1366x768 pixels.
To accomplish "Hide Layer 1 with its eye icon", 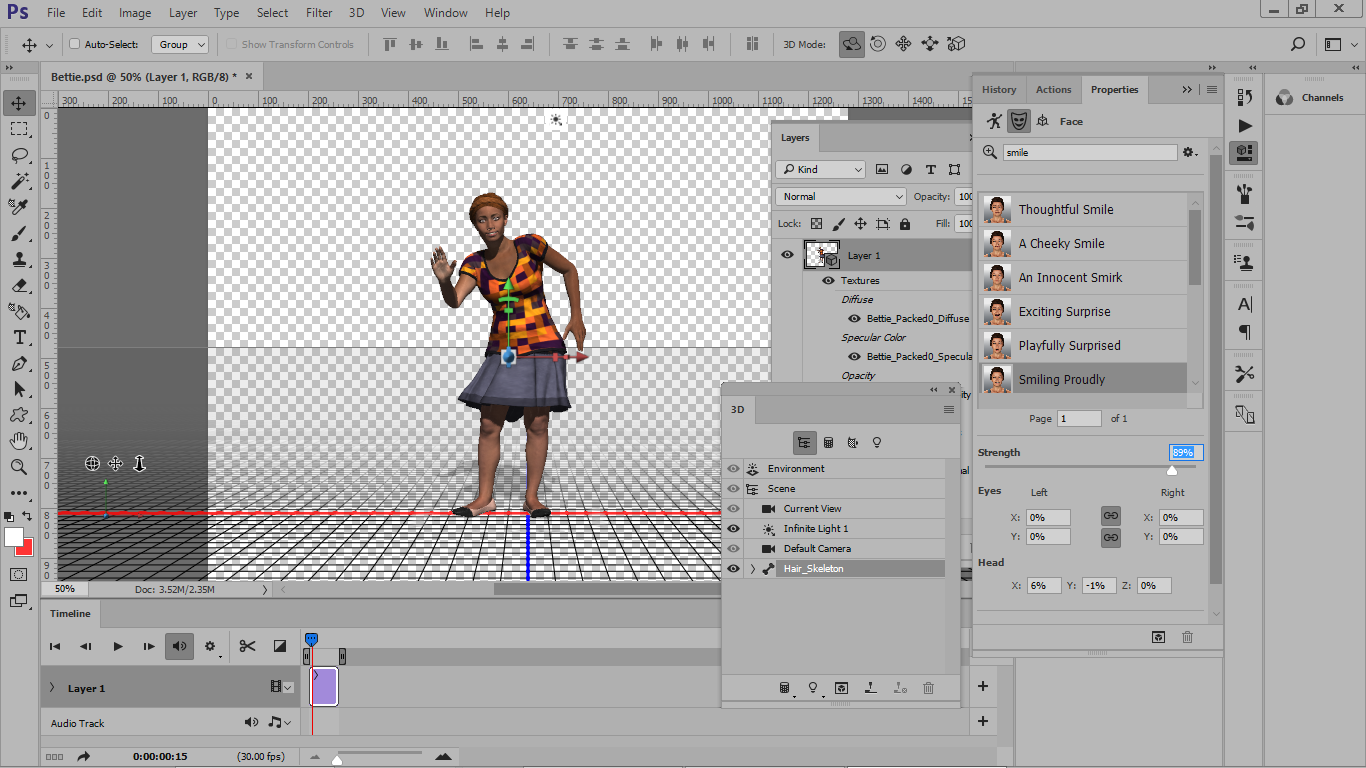I will pos(787,255).
